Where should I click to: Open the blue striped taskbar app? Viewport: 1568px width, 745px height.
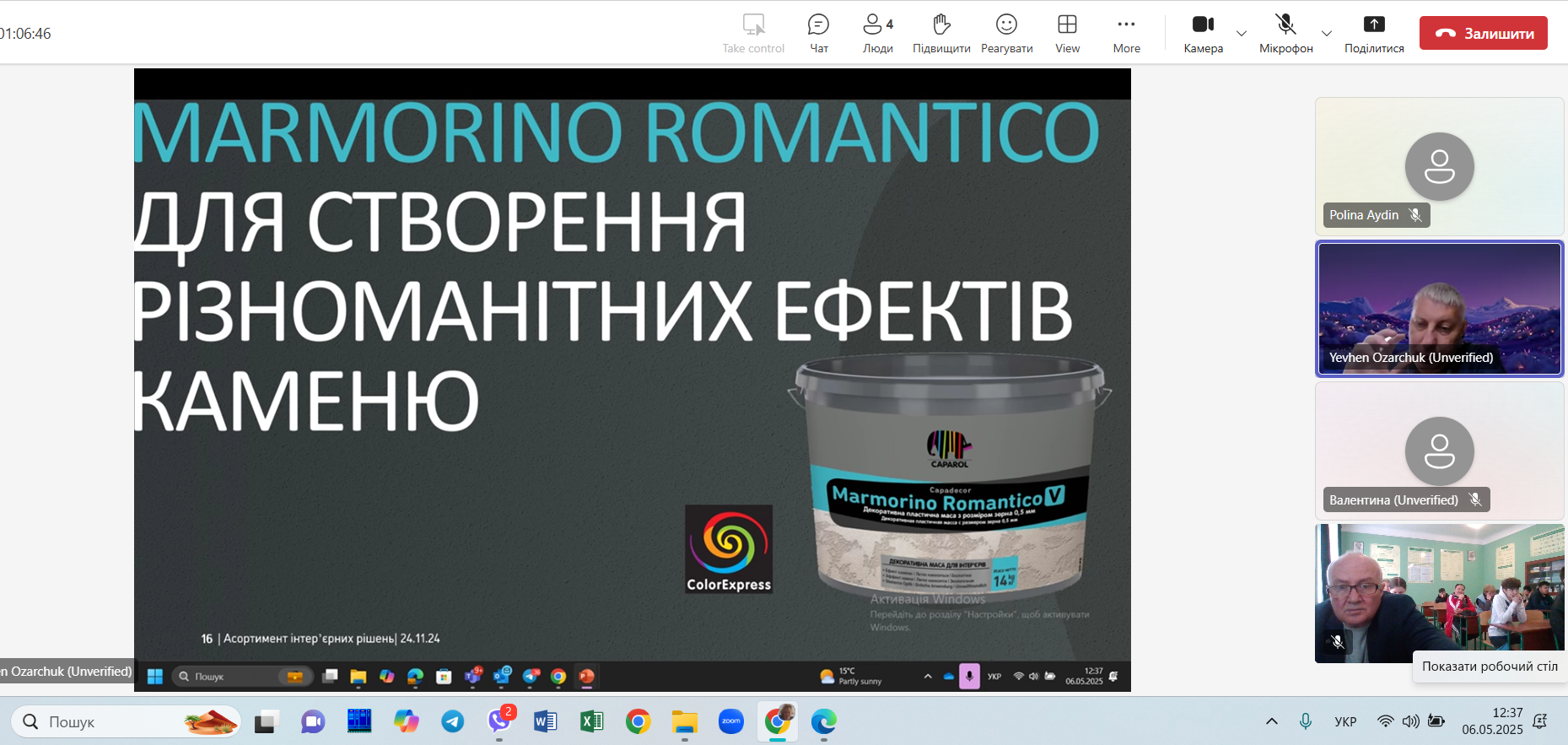[x=359, y=721]
